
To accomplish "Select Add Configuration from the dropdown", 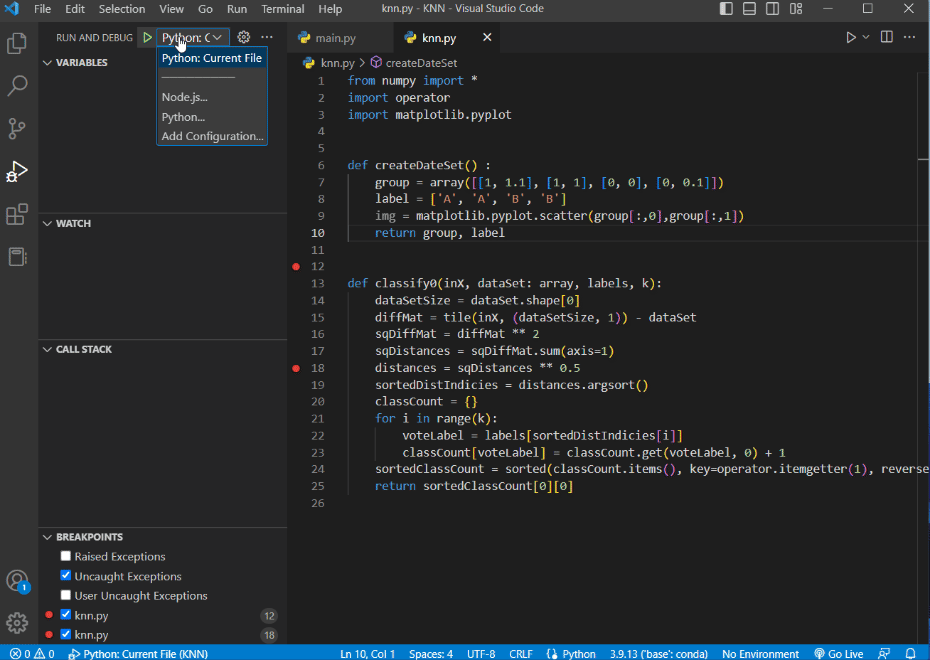I will (x=211, y=135).
